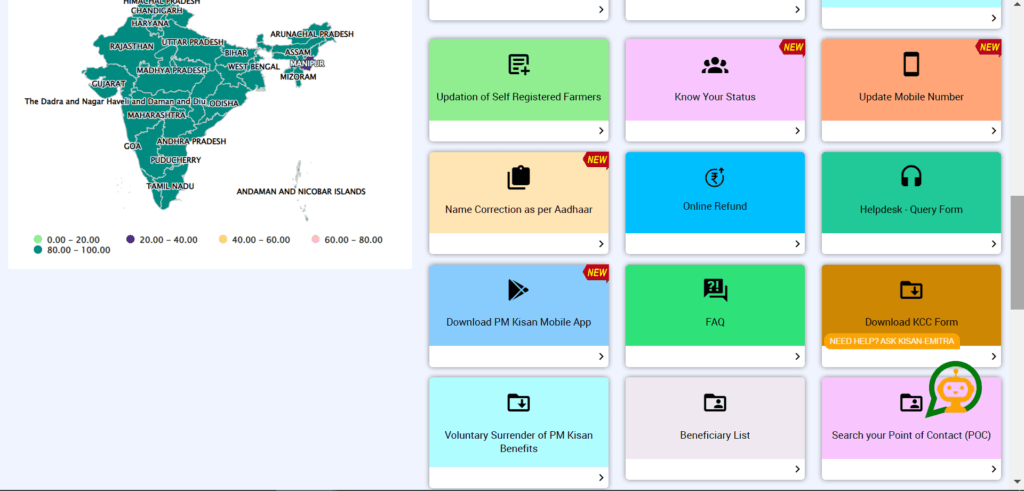The image size is (1024, 491).
Task: Select MIZORAM label on the map
Action: point(298,77)
